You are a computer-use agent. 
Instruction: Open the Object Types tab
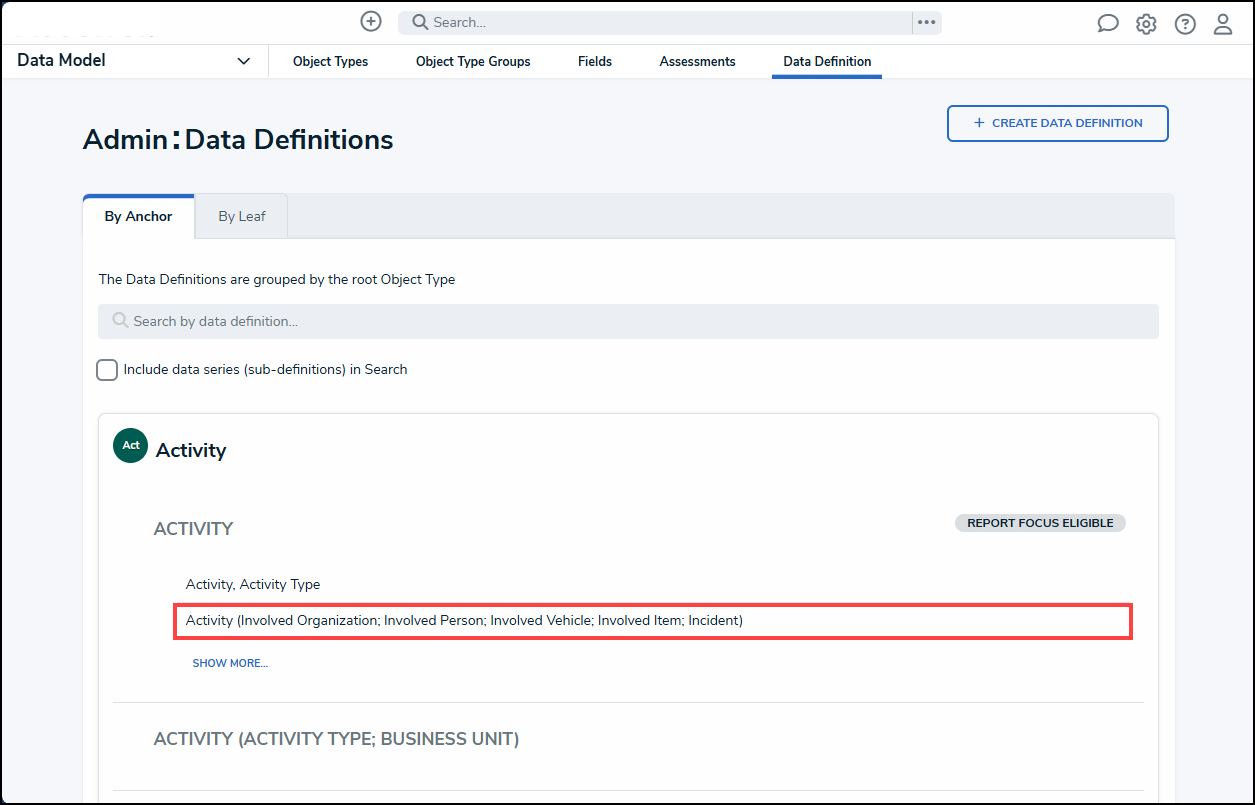330,62
